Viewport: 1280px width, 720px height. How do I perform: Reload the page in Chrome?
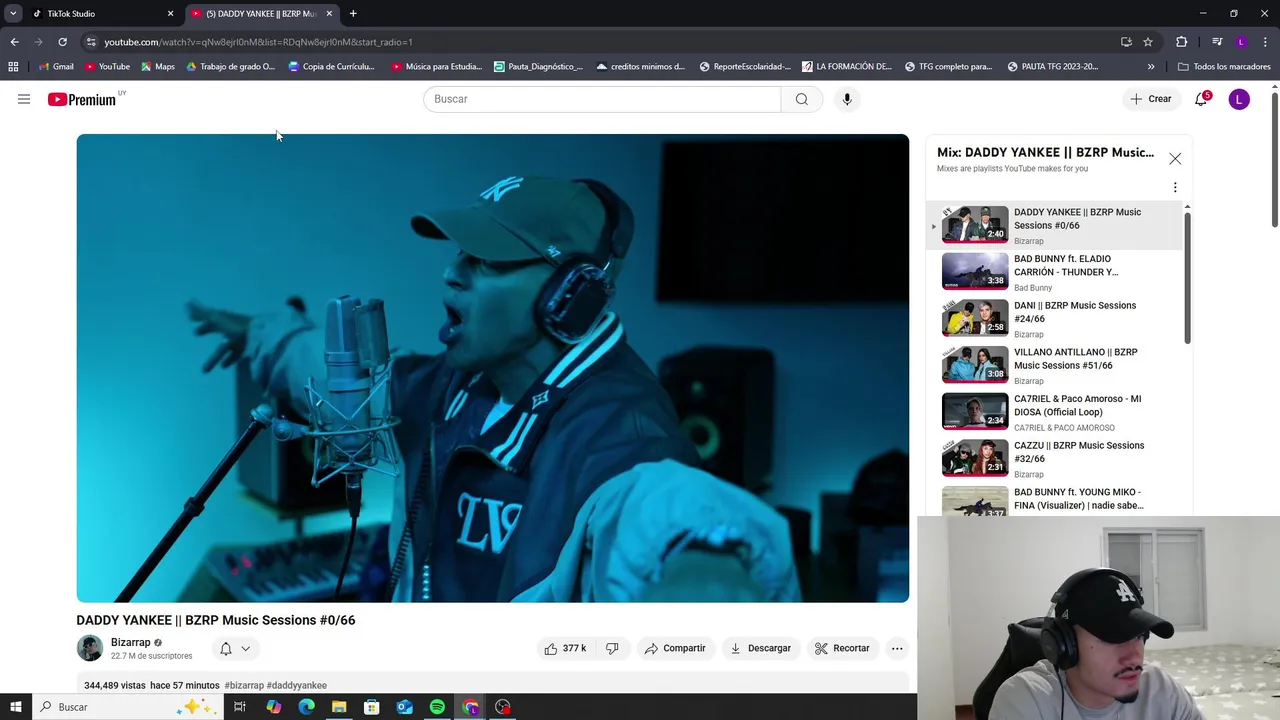(x=62, y=42)
